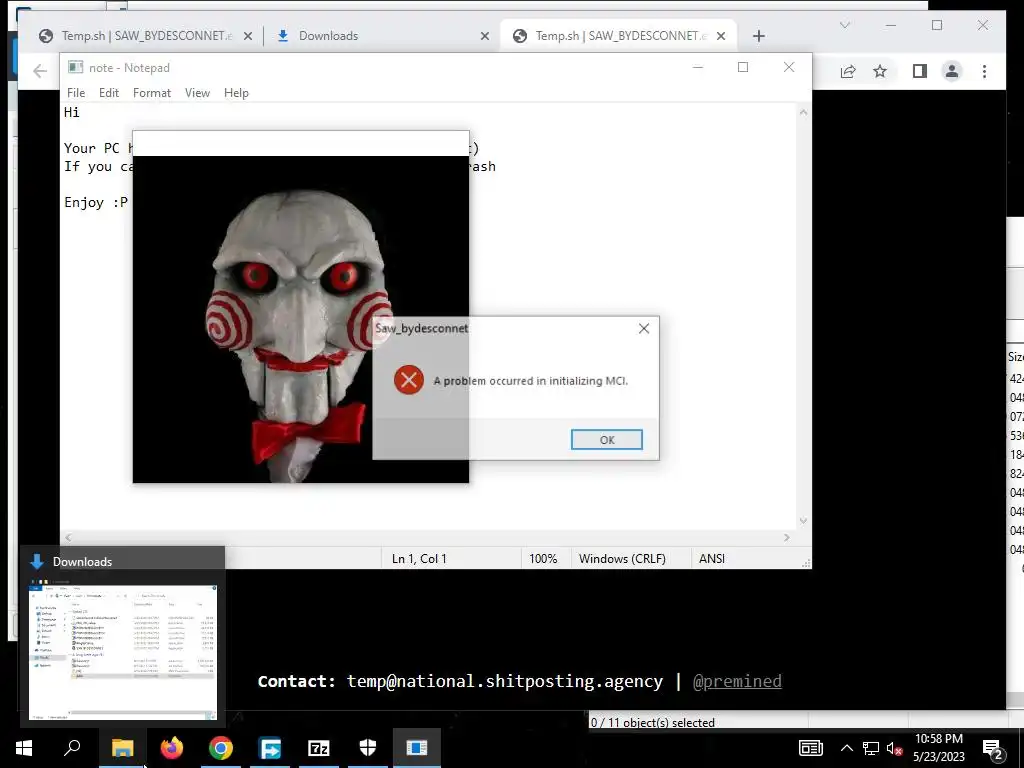Open the Format menu in Notepad

tap(152, 93)
